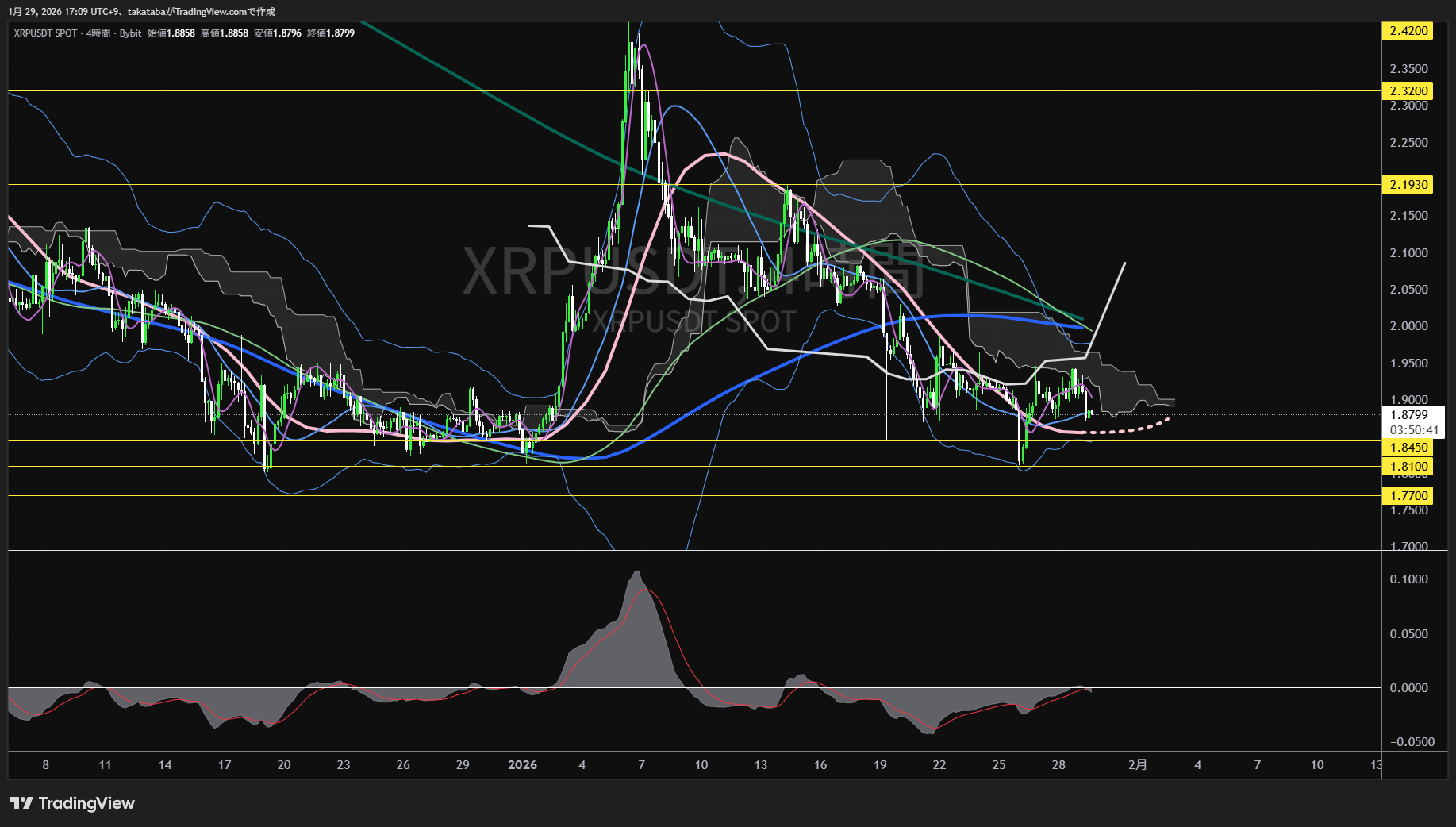Select the XRPUSDT SPOT symbol legend text

(46, 33)
